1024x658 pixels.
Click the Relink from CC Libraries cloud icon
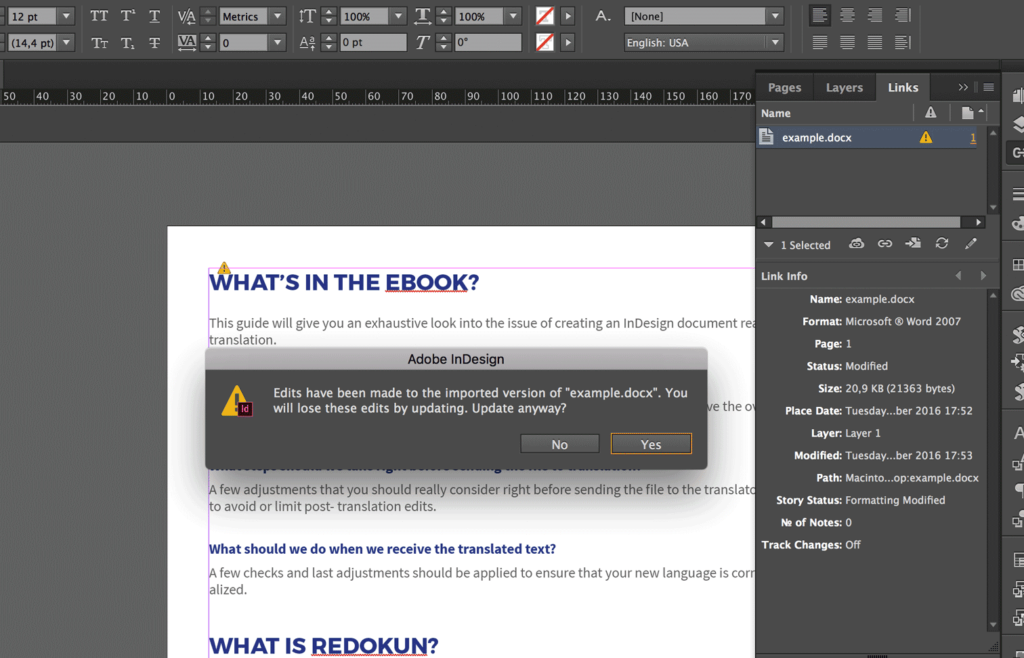856,244
